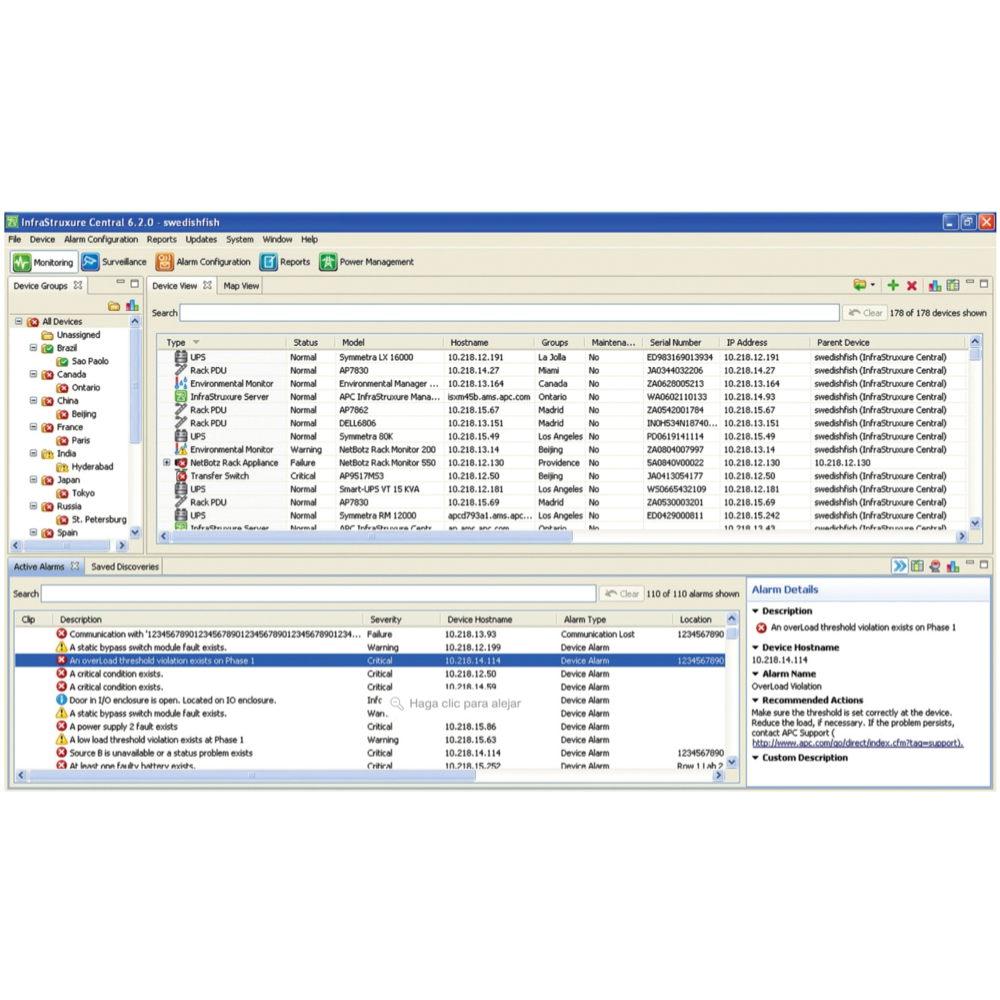Close the Device View tab
This screenshot has width=1000, height=1000.
[x=207, y=285]
